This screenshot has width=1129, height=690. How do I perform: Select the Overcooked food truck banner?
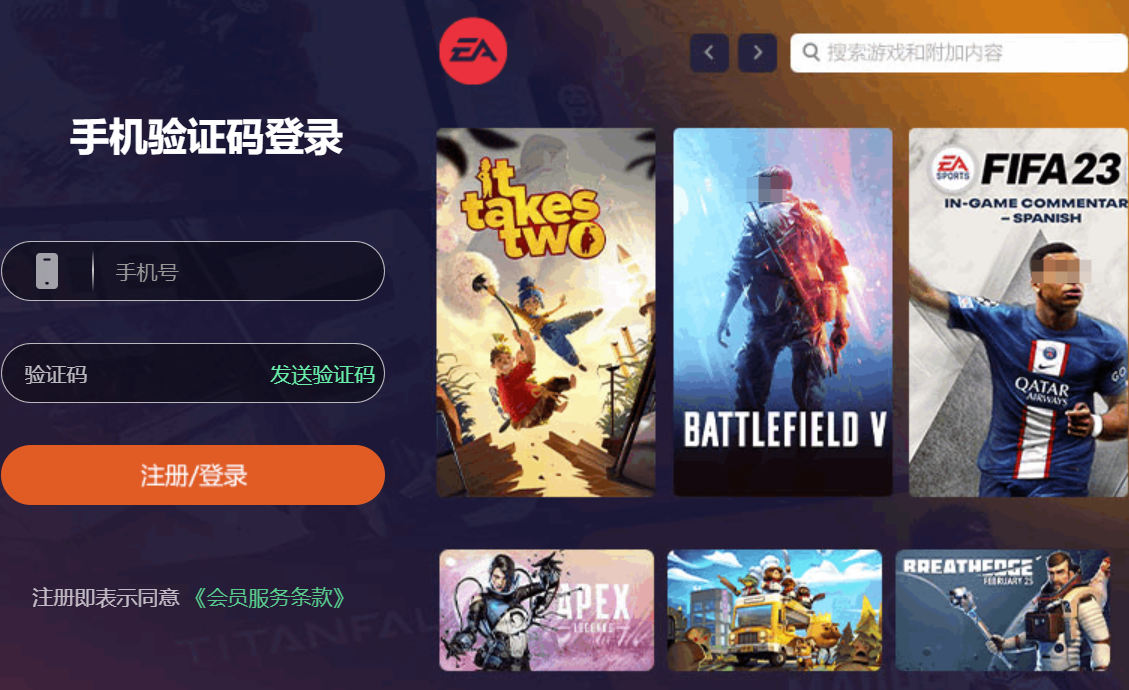click(x=775, y=610)
